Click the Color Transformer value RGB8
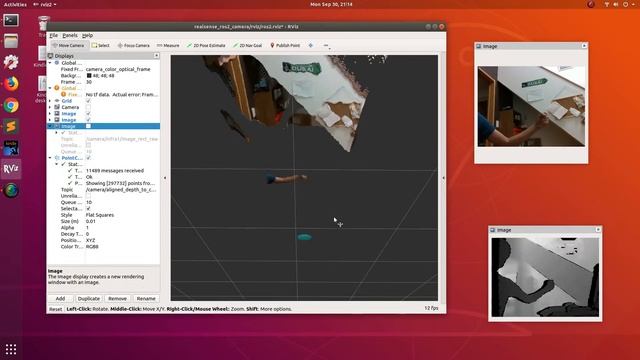 pyautogui.click(x=92, y=247)
